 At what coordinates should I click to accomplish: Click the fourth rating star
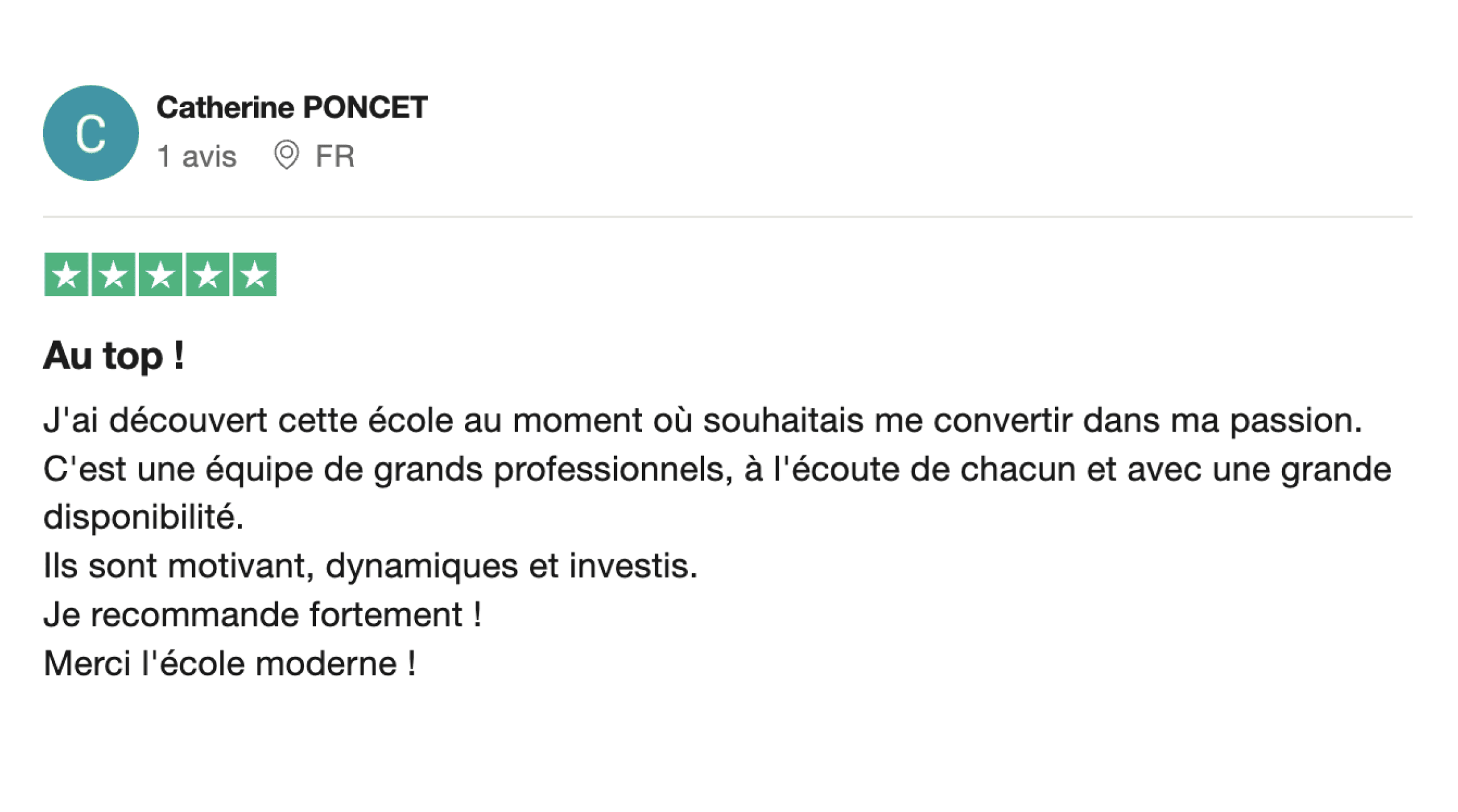click(x=207, y=275)
